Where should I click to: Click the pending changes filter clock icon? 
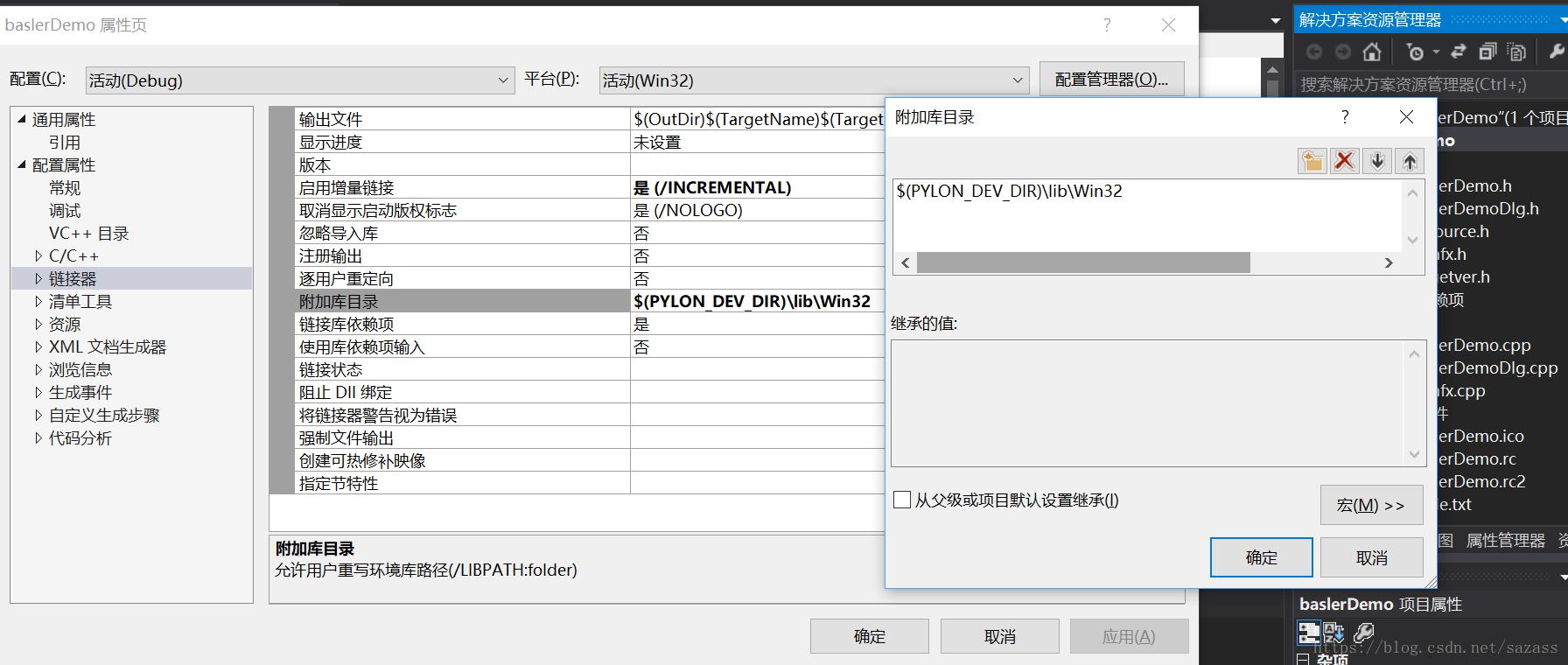pos(1415,52)
